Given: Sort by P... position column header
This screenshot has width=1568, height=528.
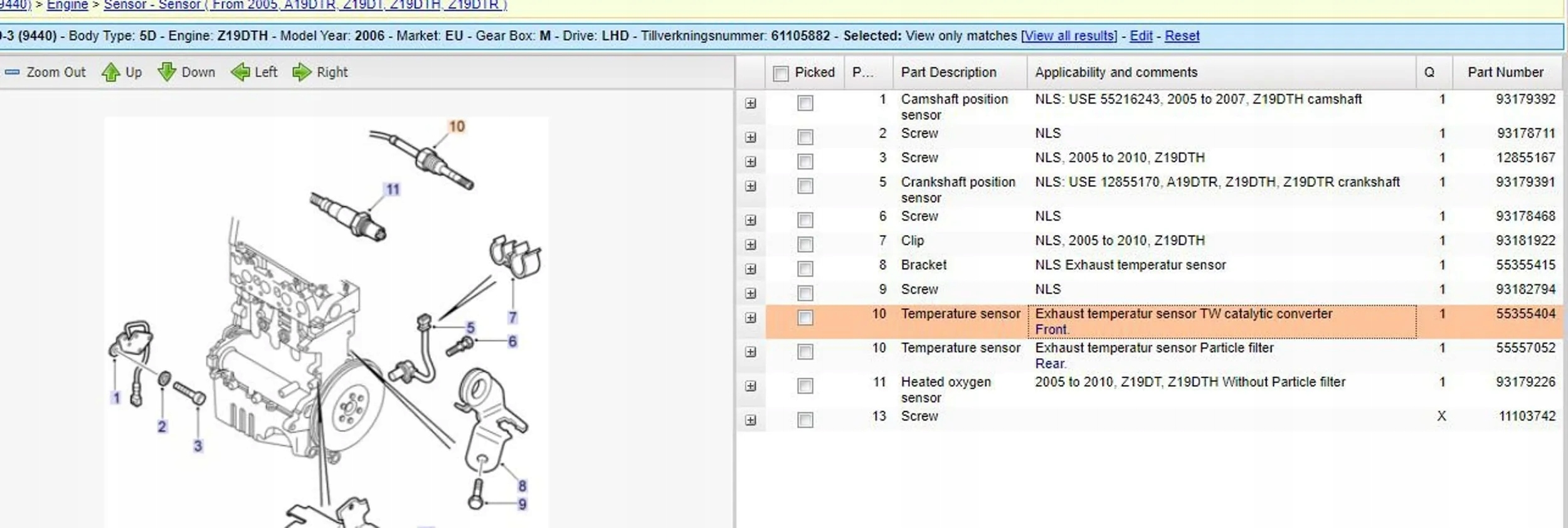Looking at the screenshot, I should coord(869,72).
